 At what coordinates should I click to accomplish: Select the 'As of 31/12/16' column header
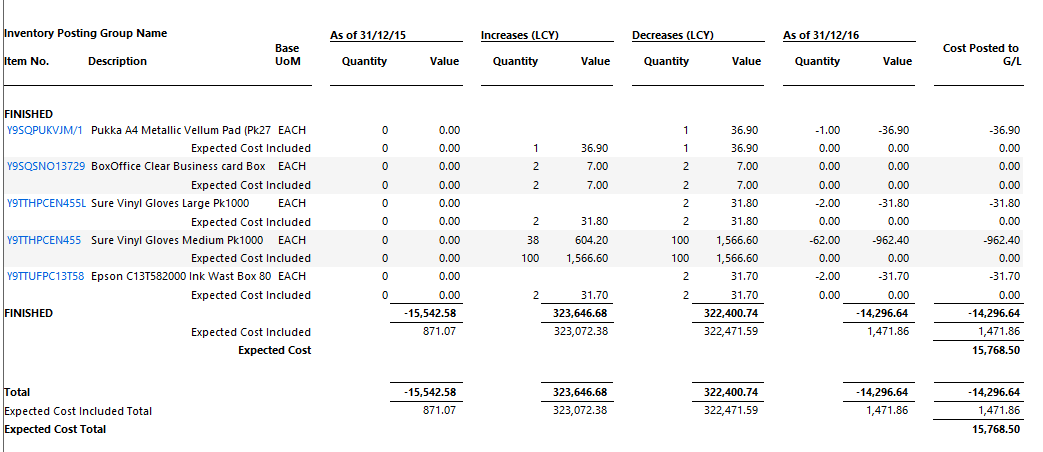tap(821, 36)
